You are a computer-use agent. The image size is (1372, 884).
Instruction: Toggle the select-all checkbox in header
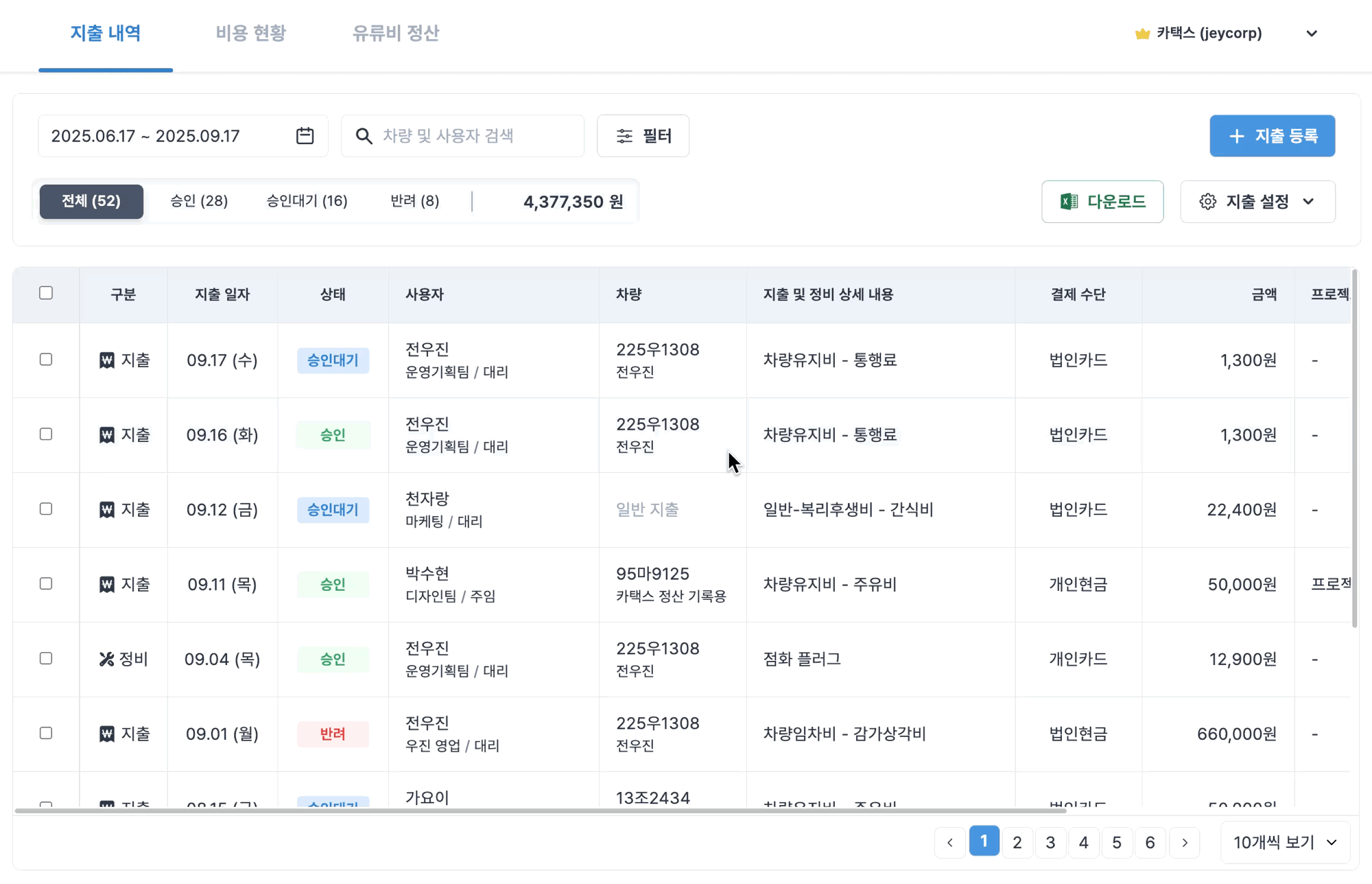click(46, 293)
